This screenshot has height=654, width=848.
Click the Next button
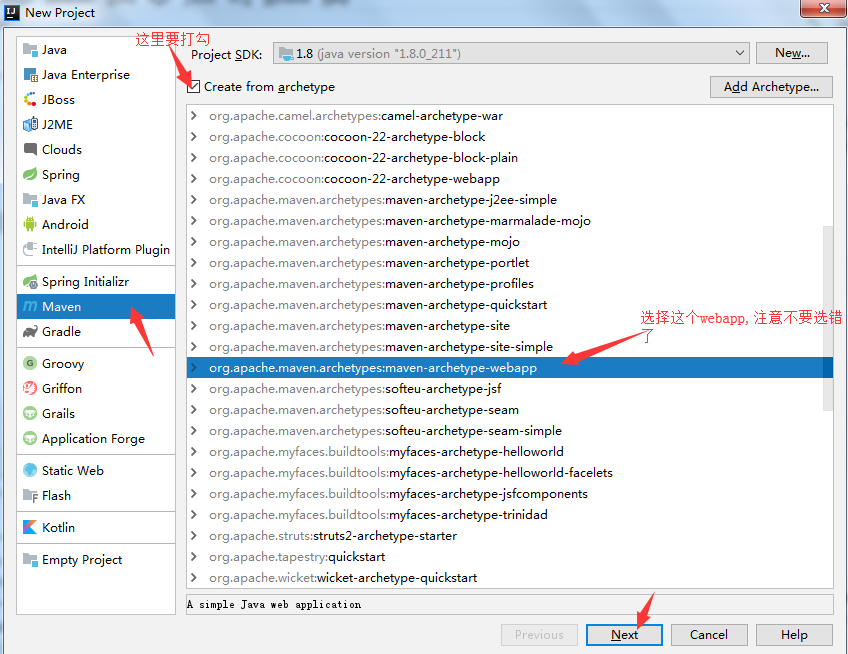click(624, 635)
